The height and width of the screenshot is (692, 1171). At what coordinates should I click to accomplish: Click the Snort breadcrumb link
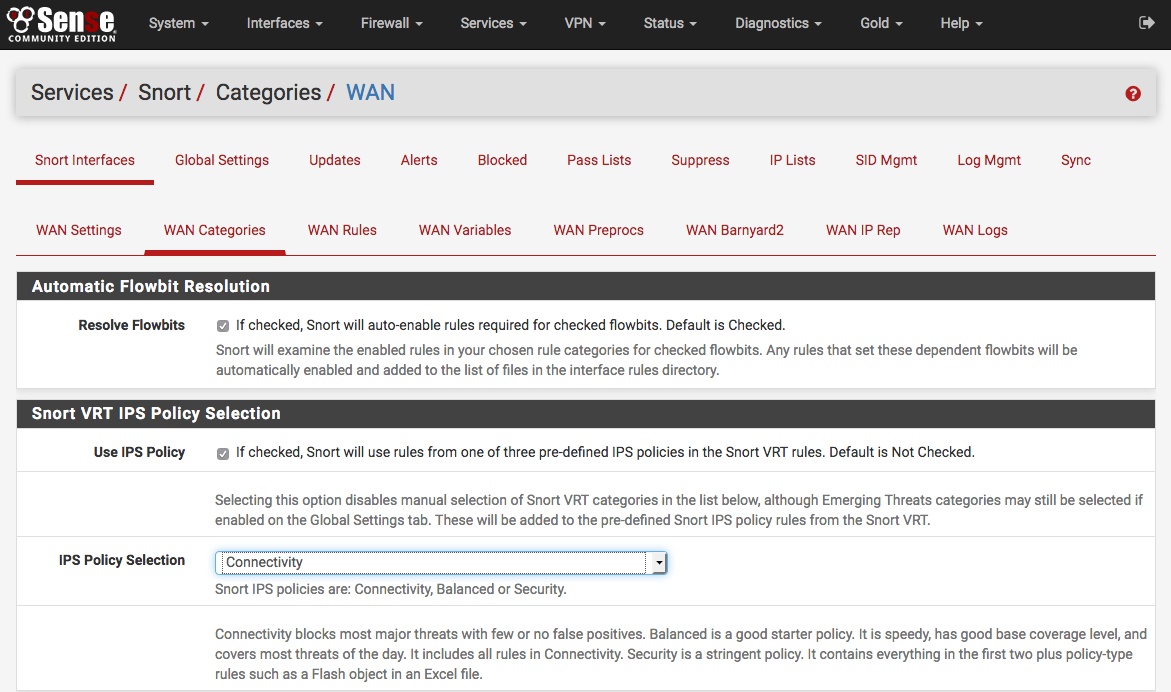click(164, 93)
